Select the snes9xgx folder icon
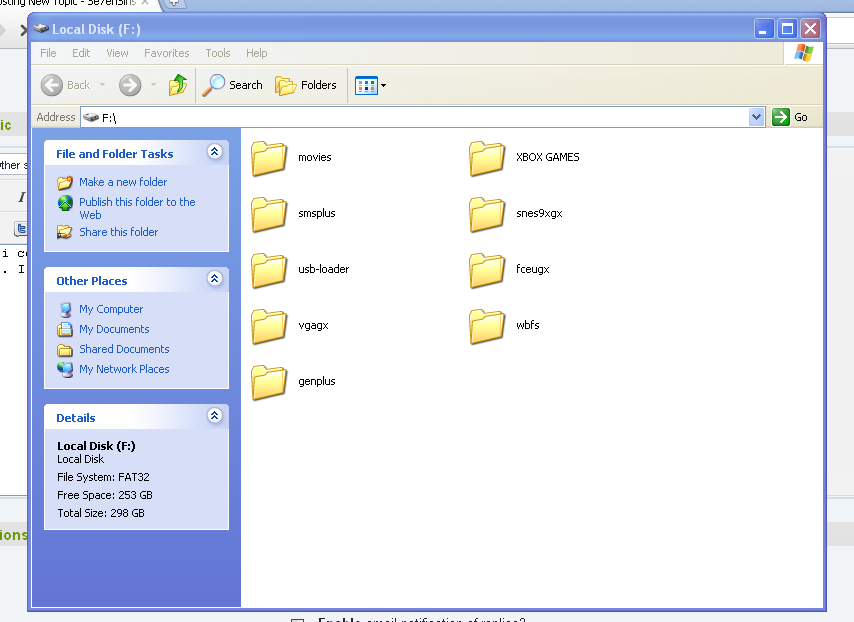Viewport: 854px width, 622px height. pos(487,214)
